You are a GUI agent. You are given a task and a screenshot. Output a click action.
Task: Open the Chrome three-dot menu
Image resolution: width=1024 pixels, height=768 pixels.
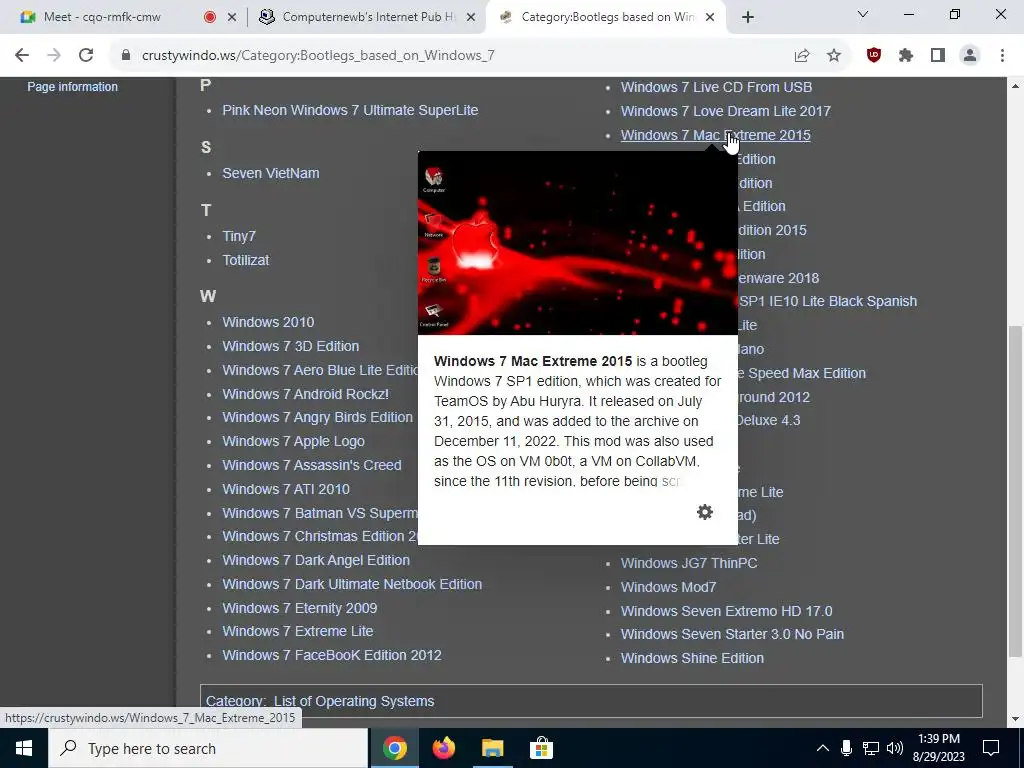tap(1002, 56)
